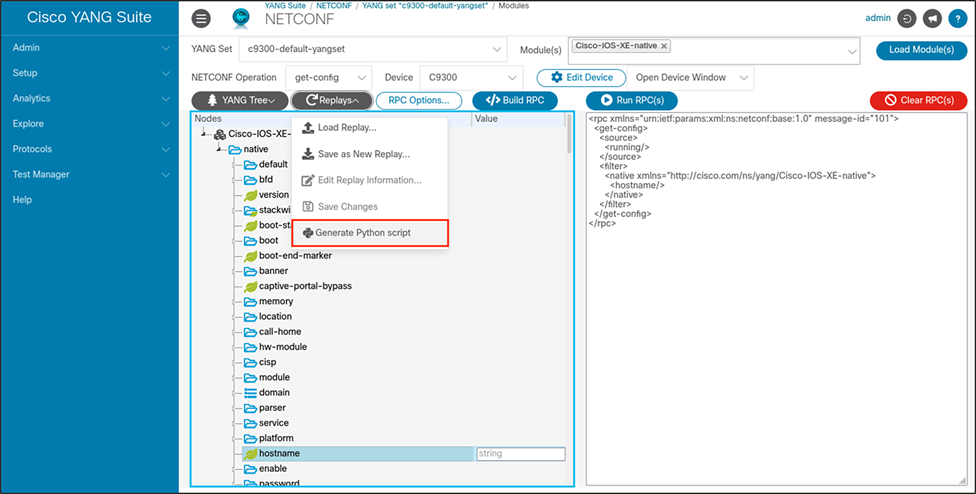The height and width of the screenshot is (494, 976).
Task: Select the enable tree node
Action: pos(273,468)
